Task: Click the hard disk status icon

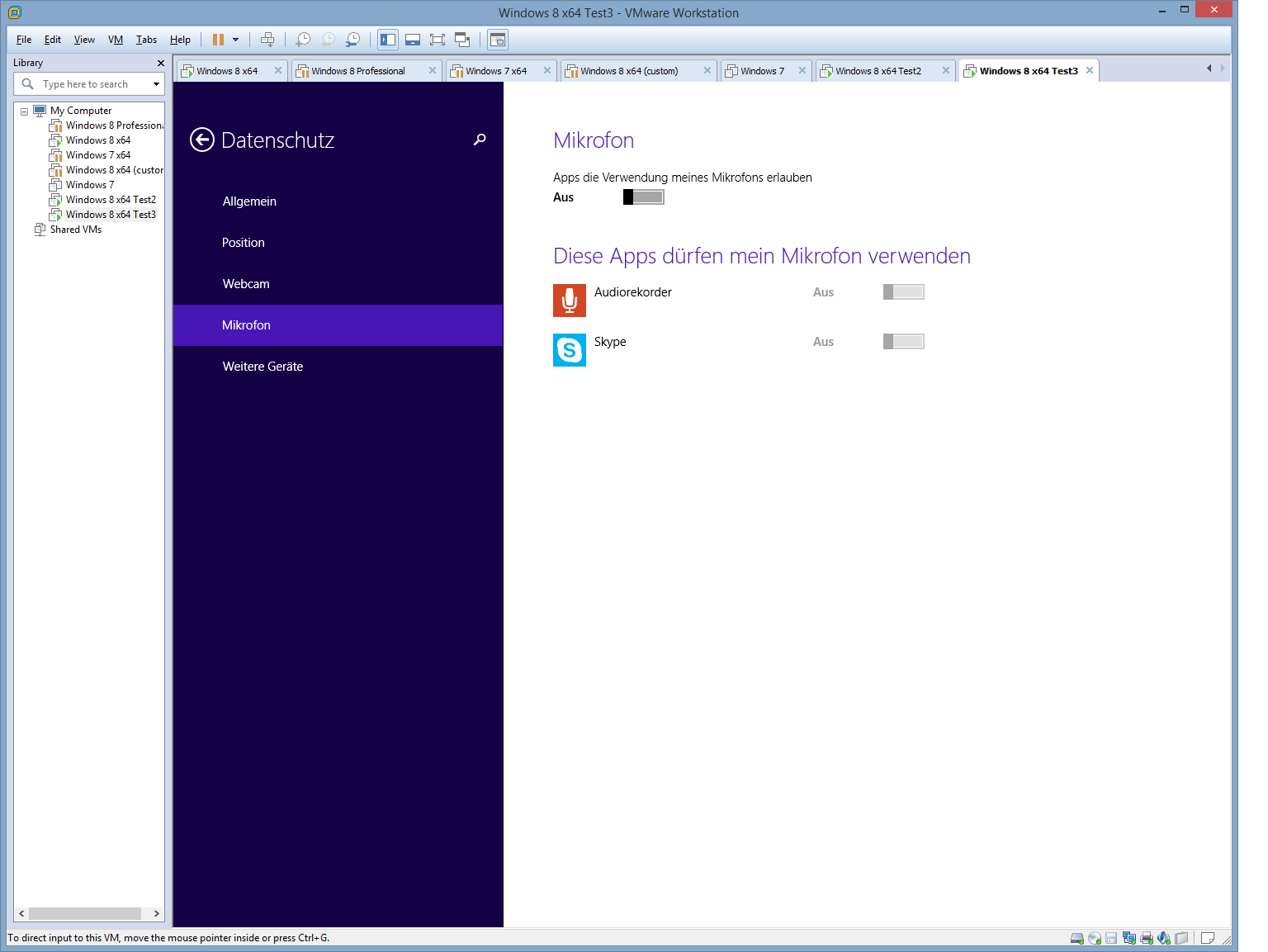Action: tap(1076, 938)
